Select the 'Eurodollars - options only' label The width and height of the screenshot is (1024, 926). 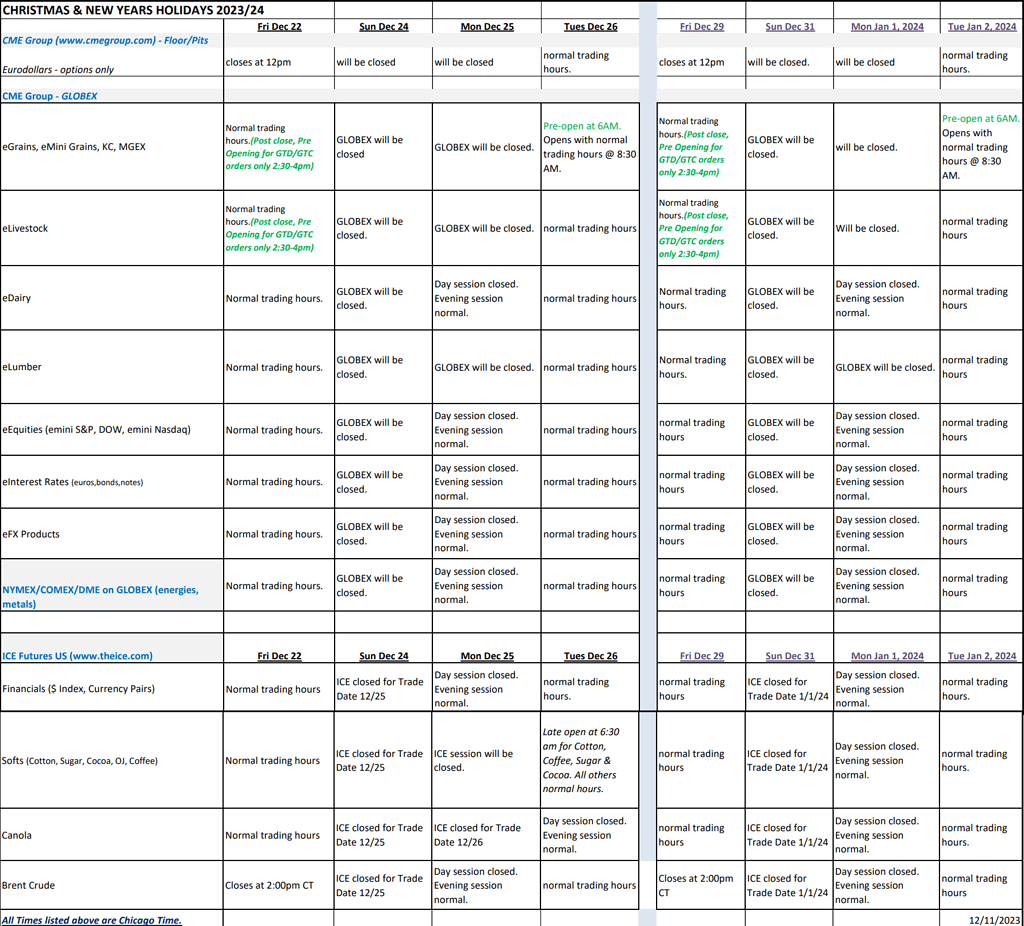pos(58,70)
